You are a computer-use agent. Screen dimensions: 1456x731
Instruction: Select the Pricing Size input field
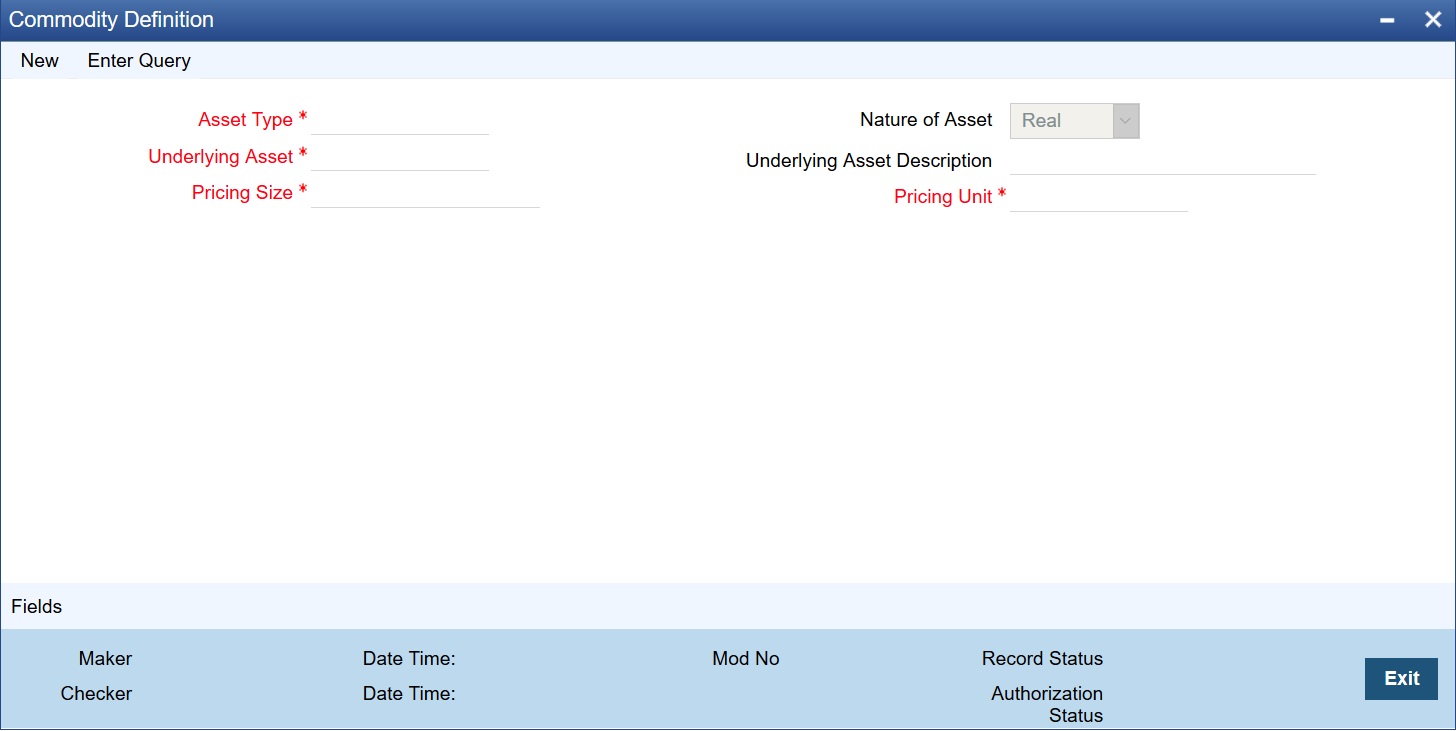coord(425,194)
